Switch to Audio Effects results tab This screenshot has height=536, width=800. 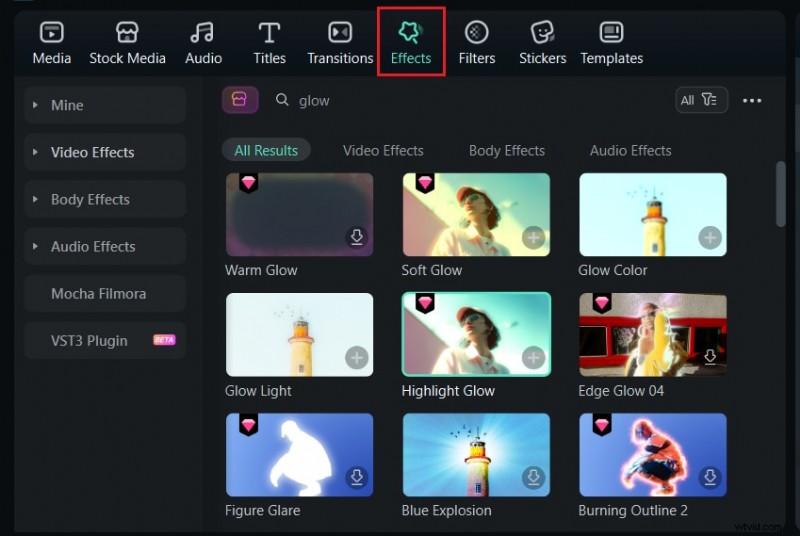tap(631, 150)
